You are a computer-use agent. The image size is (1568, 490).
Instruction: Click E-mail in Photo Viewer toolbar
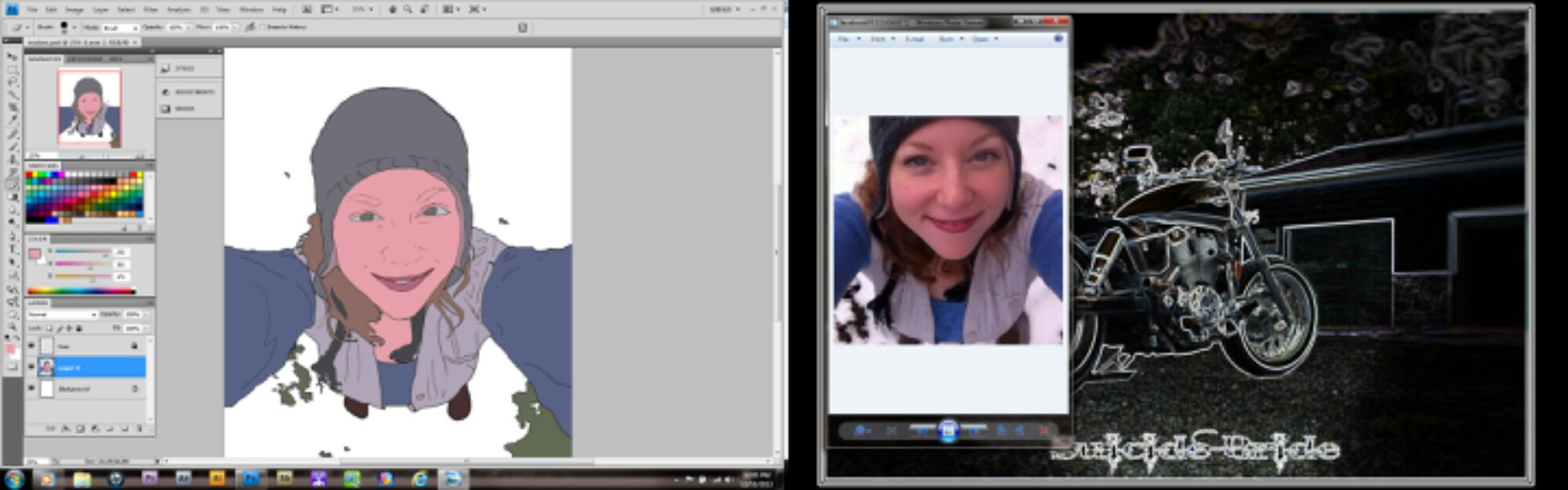[x=914, y=38]
